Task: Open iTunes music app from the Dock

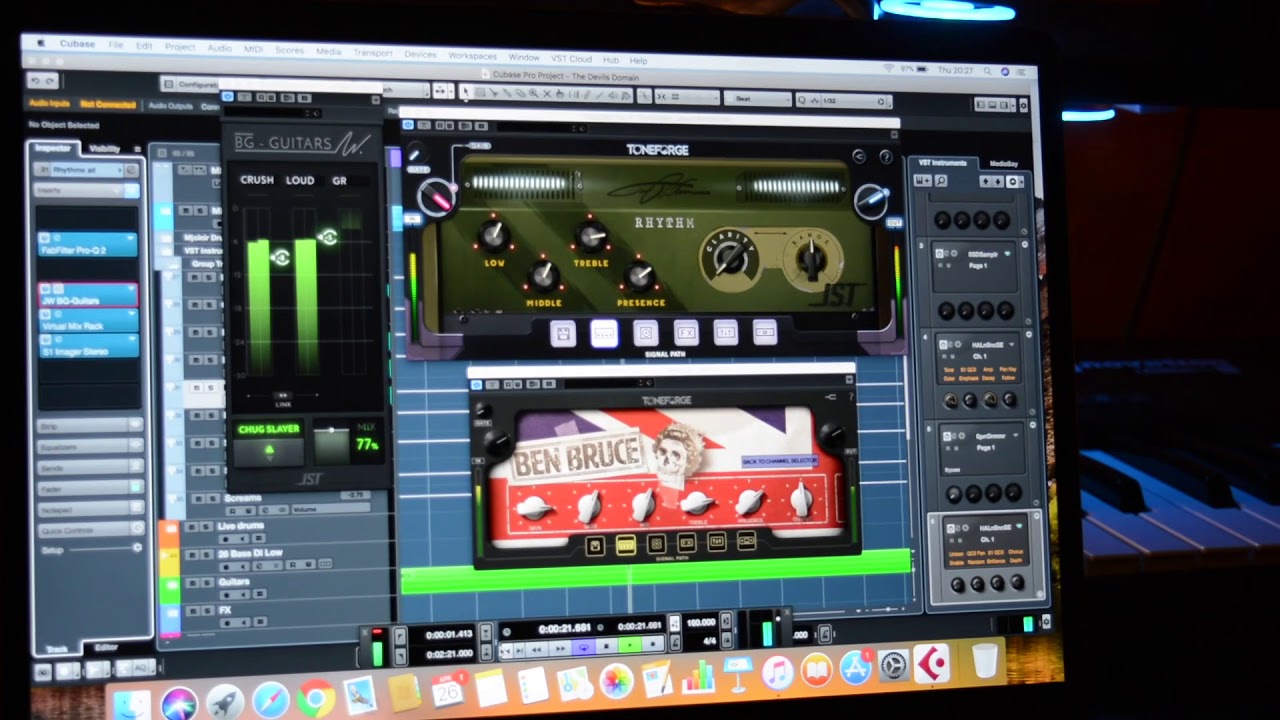Action: point(777,671)
